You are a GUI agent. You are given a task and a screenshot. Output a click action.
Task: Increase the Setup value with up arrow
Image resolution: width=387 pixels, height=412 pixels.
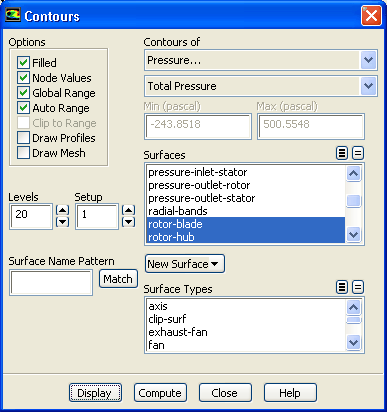point(128,210)
